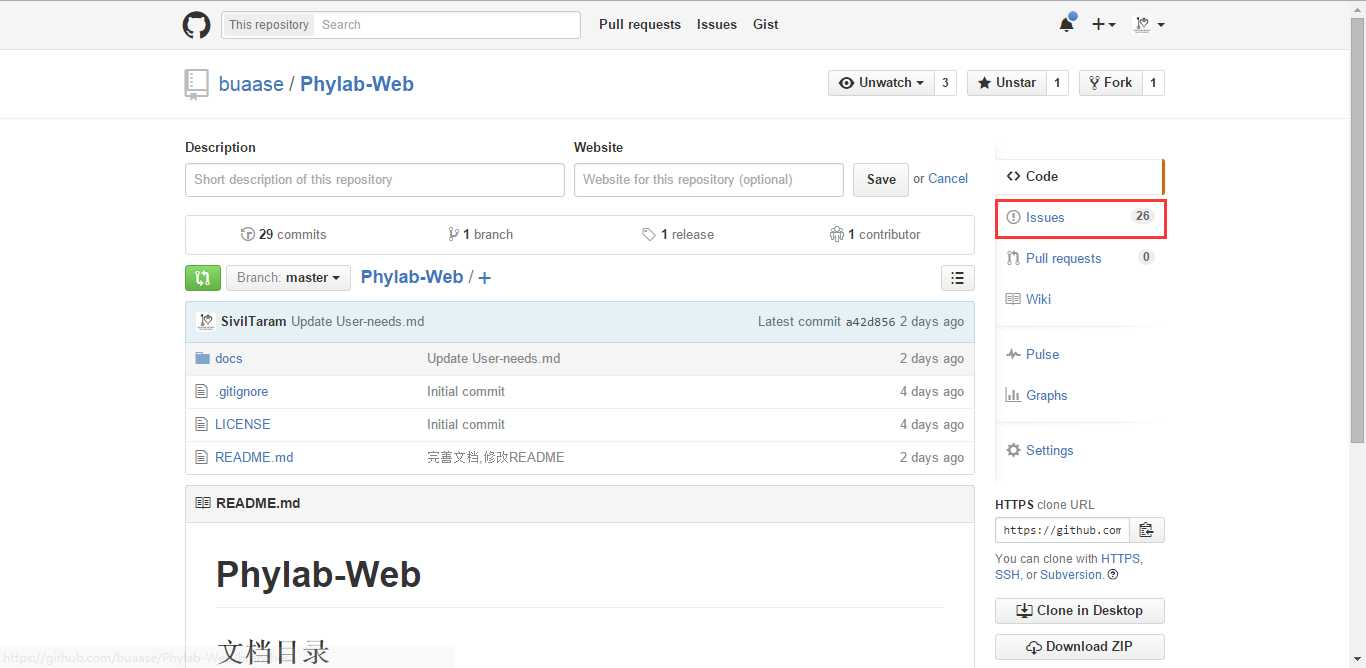Open the Issues sidebar tab
Screen dimensions: 1366x668
click(x=1080, y=217)
